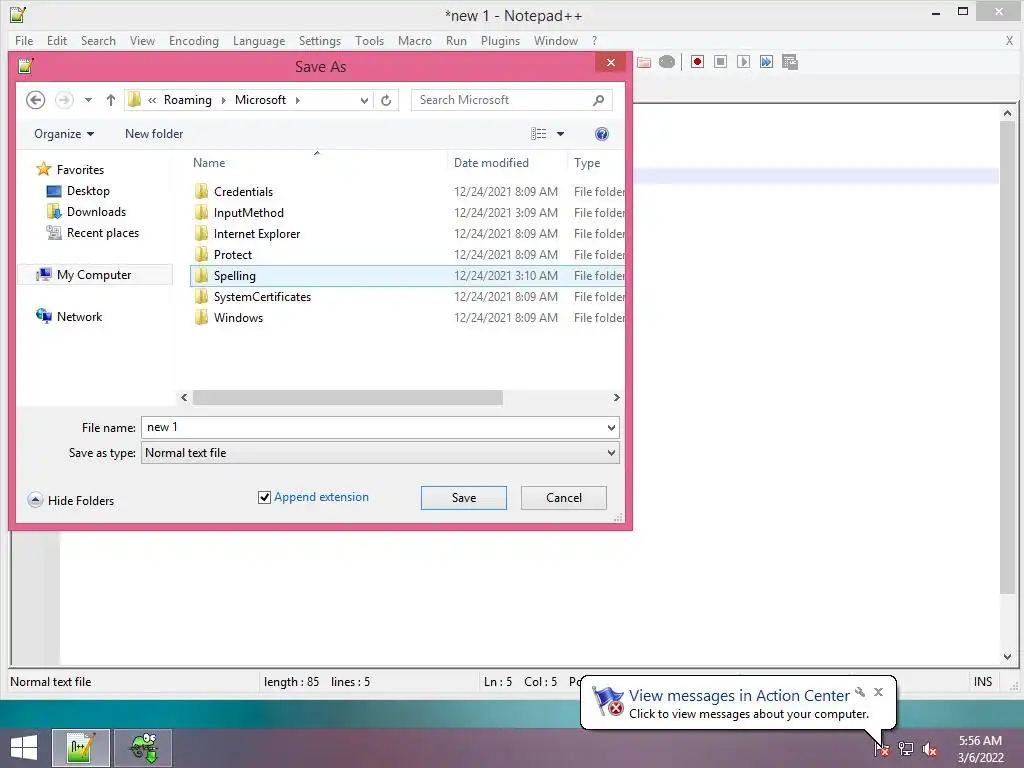This screenshot has width=1024, height=768.
Task: Click the gray monitoring toolbar icon
Action: click(667, 62)
